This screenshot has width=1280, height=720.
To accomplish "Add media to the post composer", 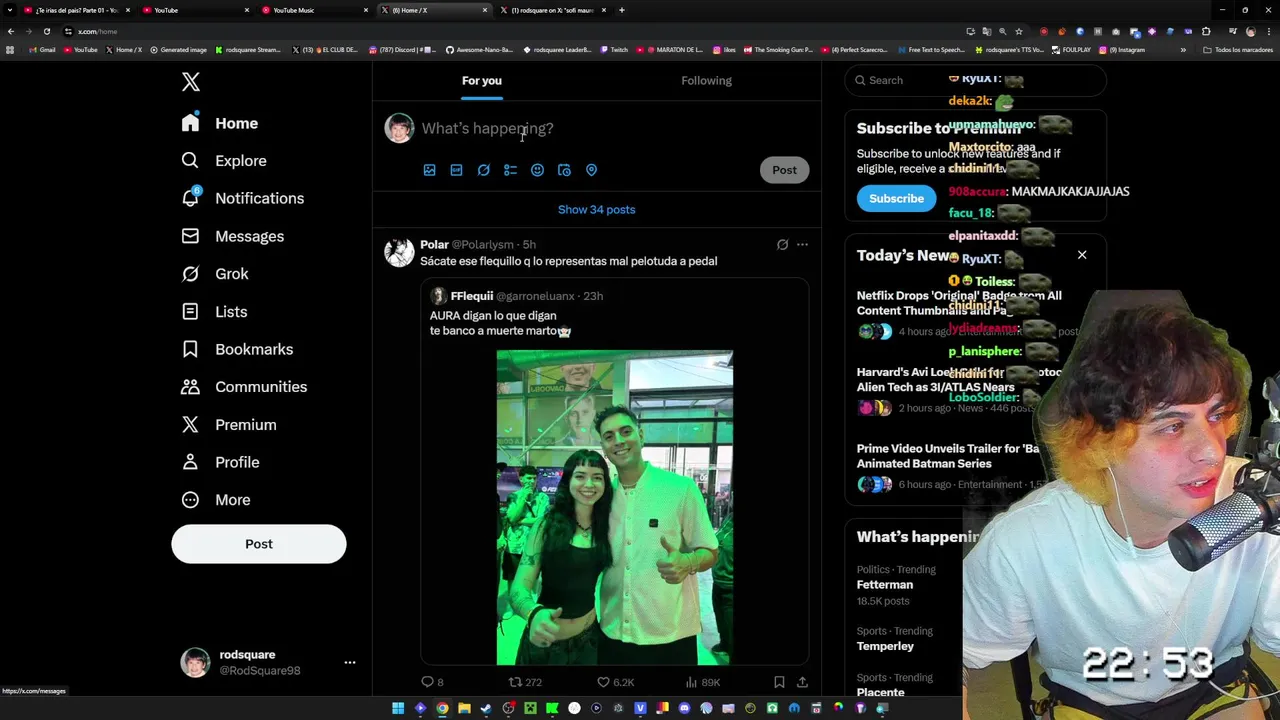I will pos(429,170).
